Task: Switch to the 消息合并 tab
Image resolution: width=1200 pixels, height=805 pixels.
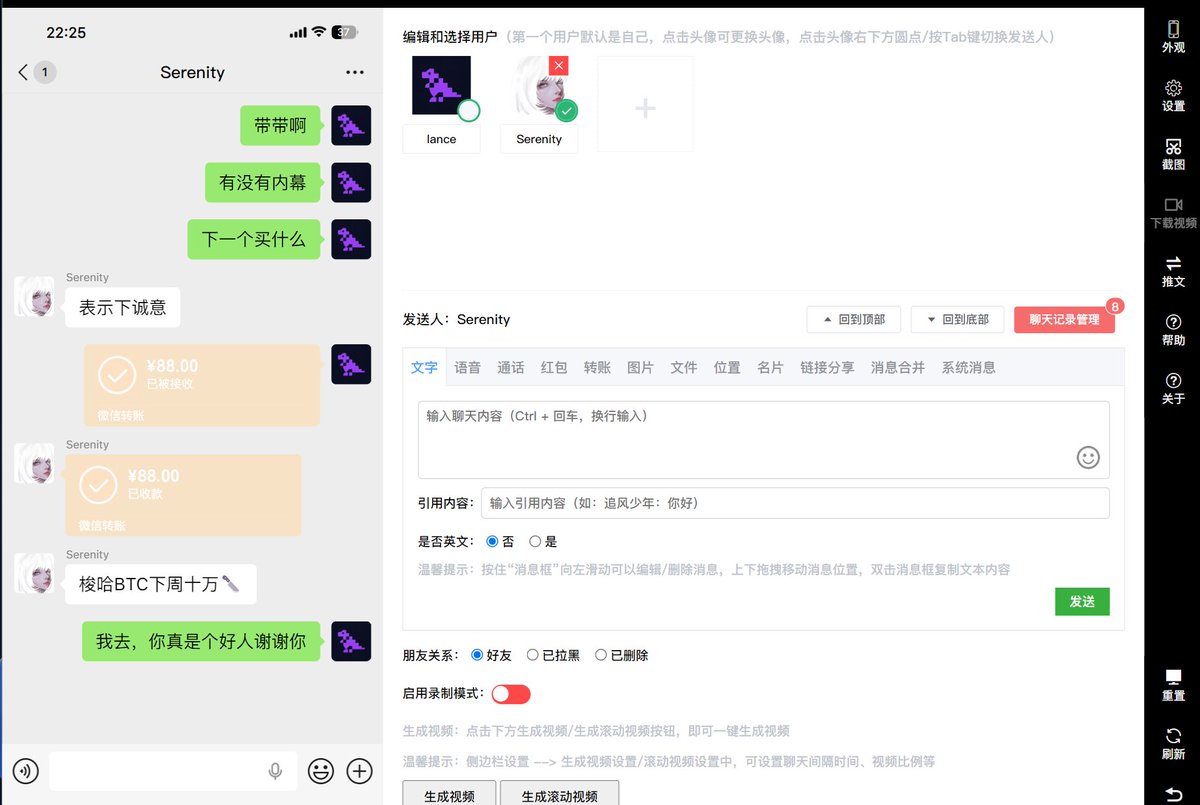Action: click(x=898, y=367)
